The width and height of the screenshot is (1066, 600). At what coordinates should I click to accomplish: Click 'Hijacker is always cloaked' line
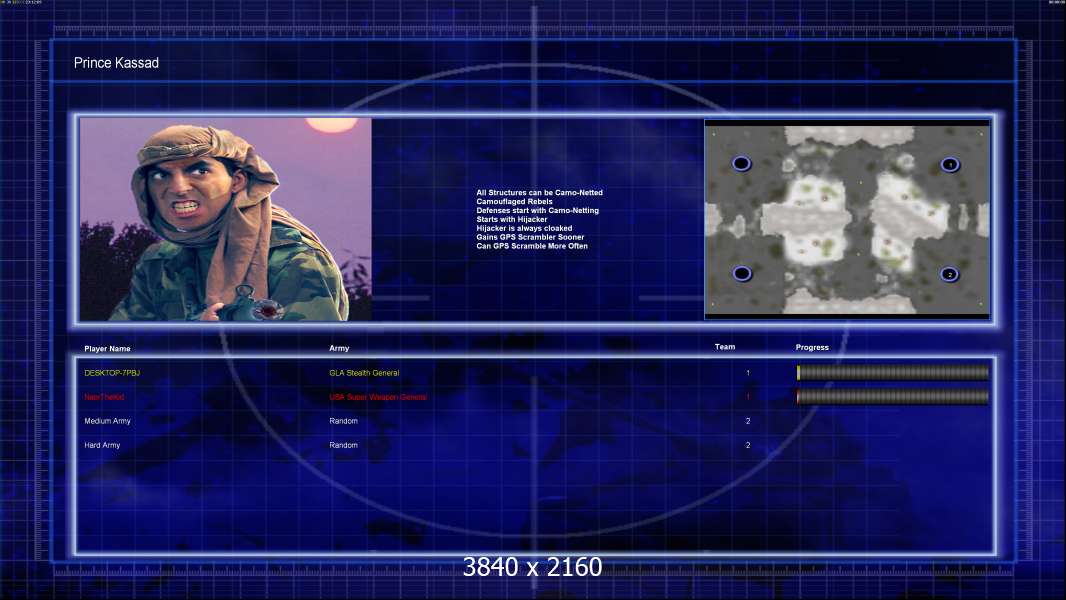524,228
